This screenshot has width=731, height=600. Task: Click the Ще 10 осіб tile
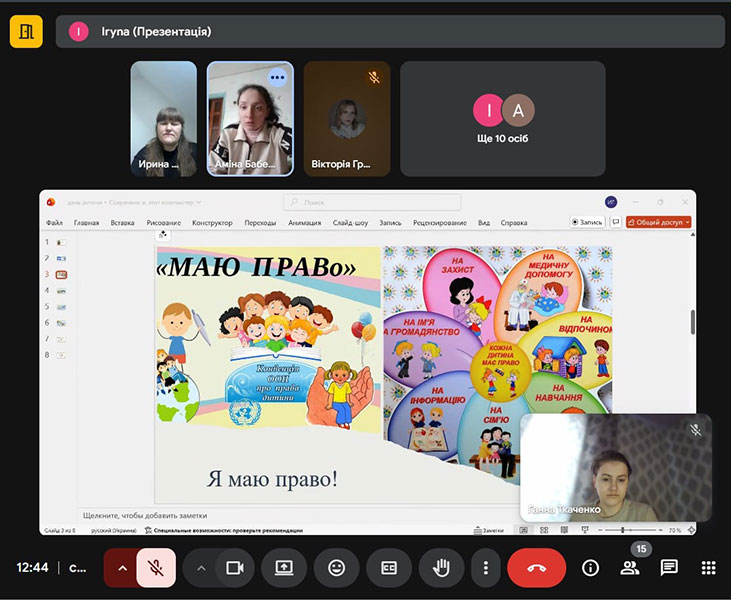pyautogui.click(x=503, y=119)
